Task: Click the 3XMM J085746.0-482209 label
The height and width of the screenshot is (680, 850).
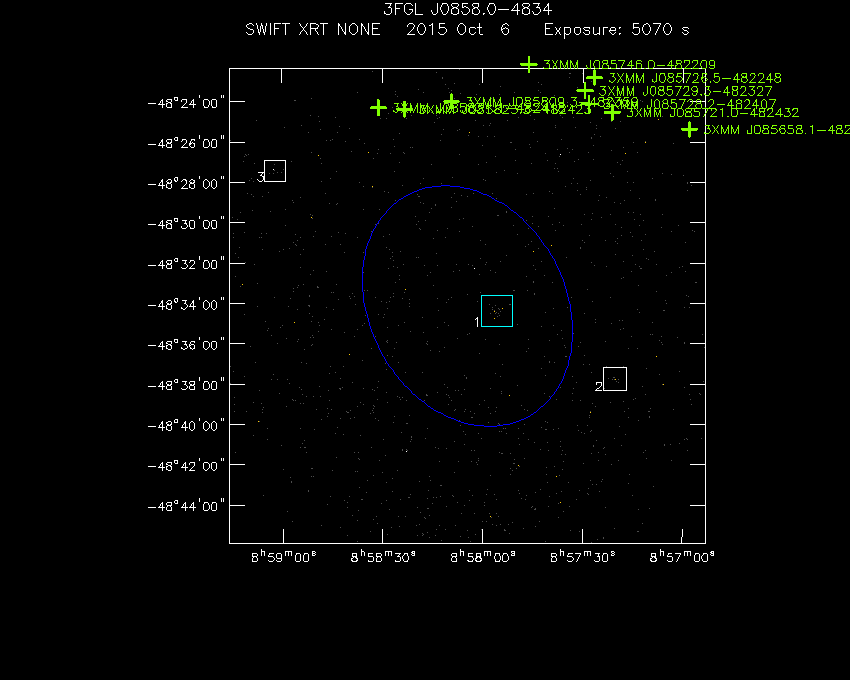Action: coord(629,65)
